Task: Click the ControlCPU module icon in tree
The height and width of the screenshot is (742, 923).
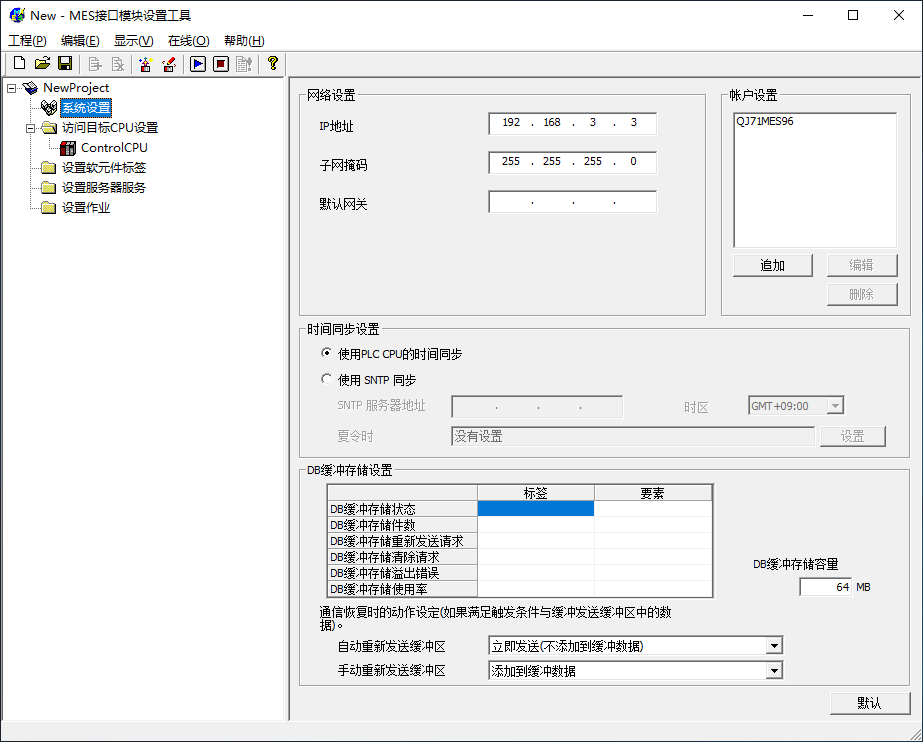Action: click(68, 148)
